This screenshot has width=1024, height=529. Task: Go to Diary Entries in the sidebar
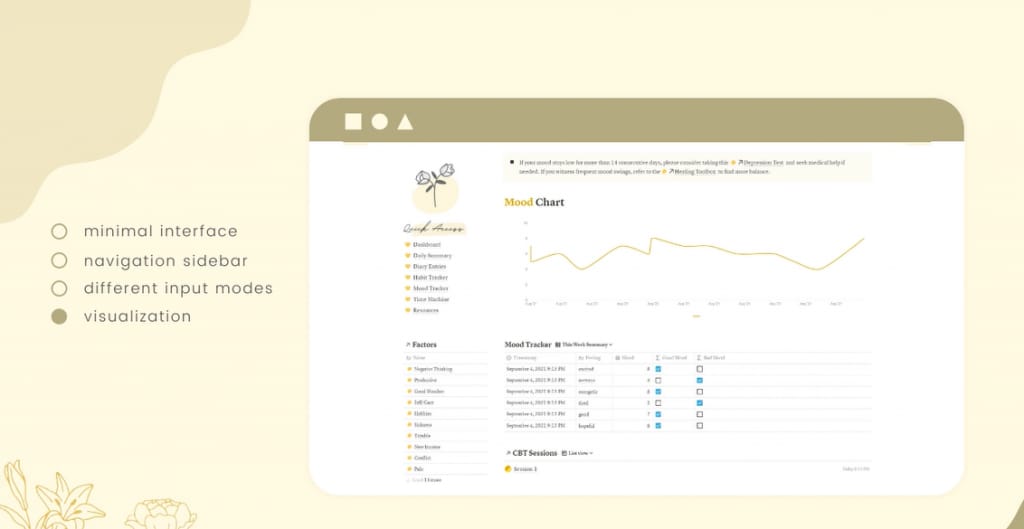coord(432,267)
